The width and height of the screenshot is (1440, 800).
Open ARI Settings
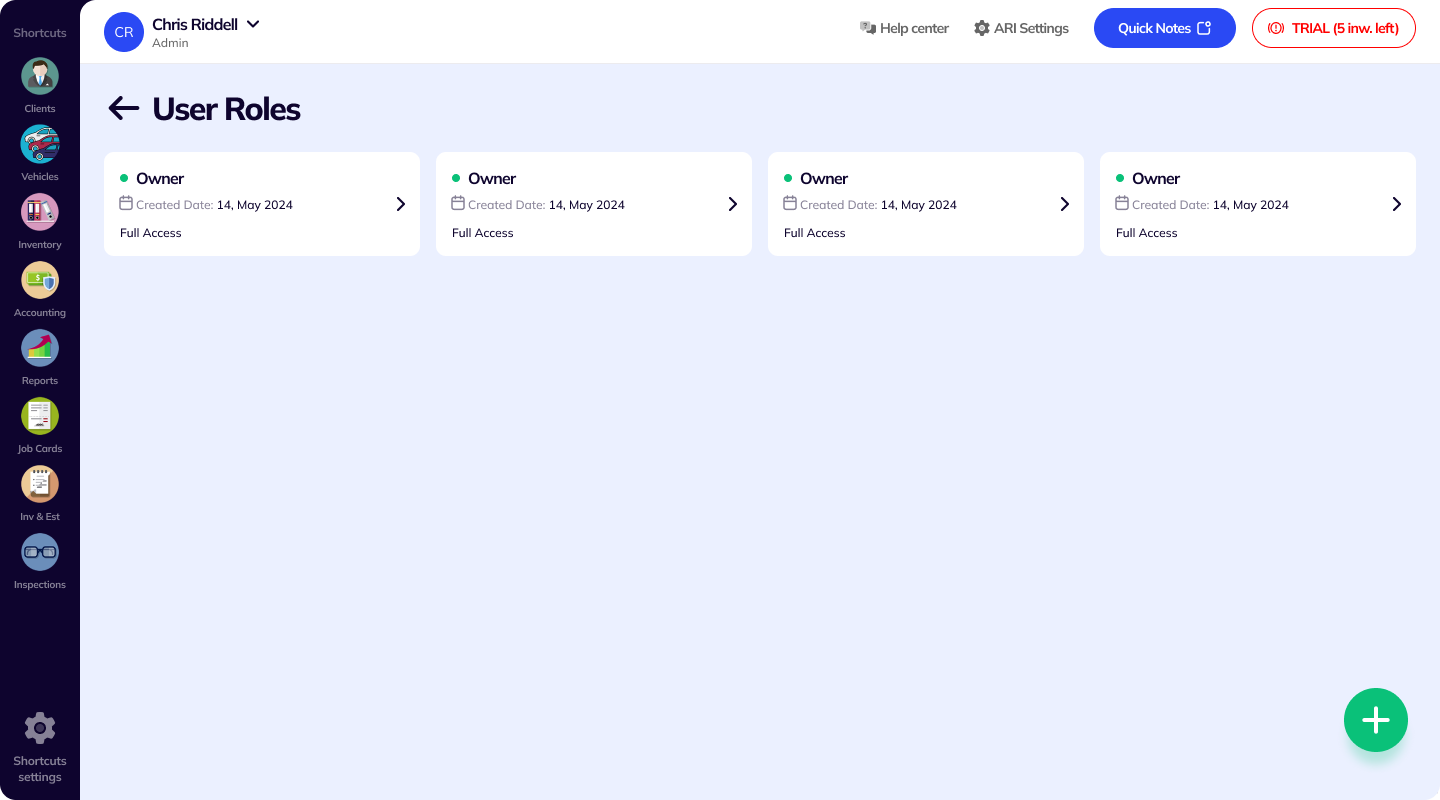tap(1021, 28)
